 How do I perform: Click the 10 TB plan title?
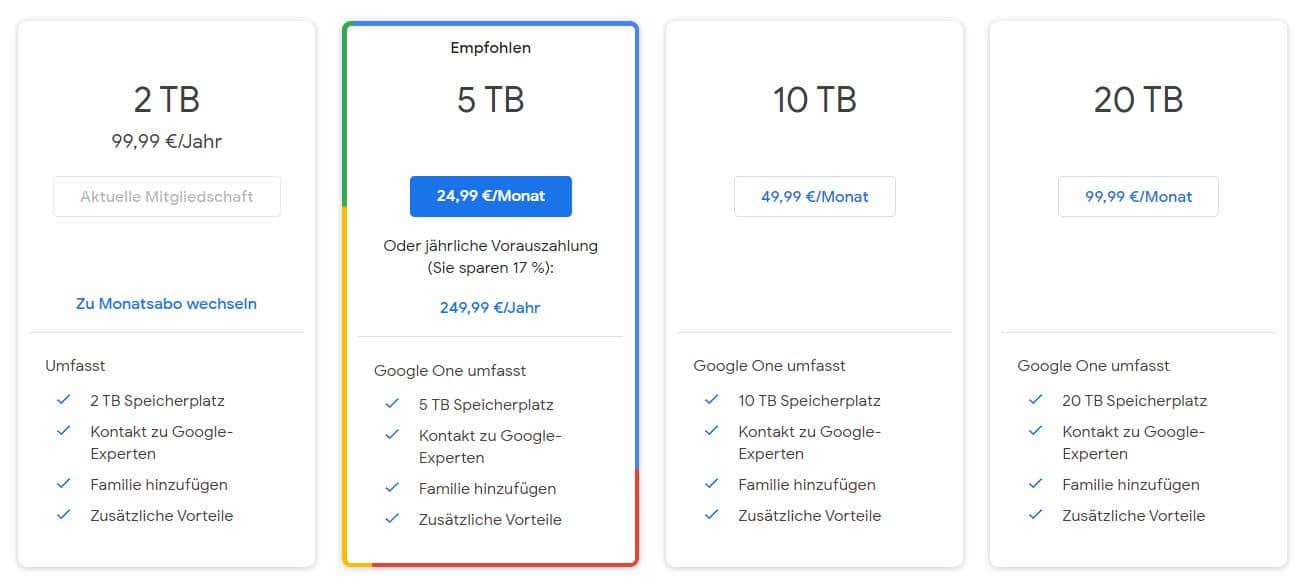[814, 100]
